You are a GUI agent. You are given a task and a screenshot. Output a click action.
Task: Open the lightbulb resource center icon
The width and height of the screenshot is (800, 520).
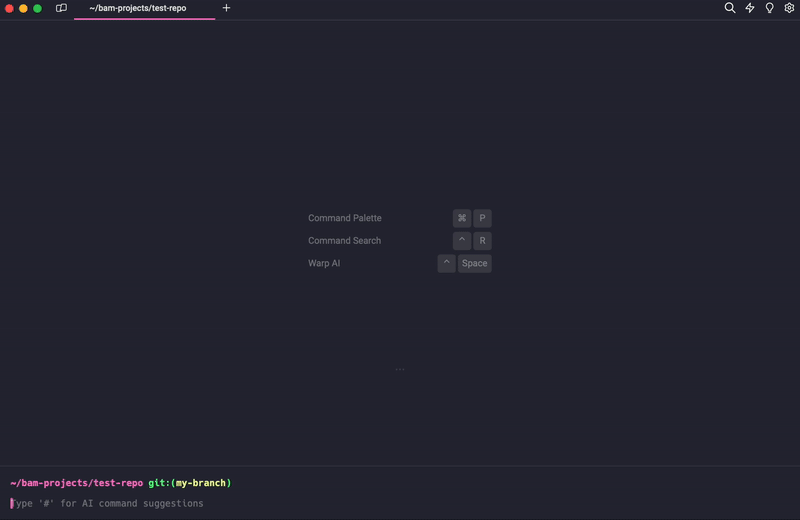769,8
